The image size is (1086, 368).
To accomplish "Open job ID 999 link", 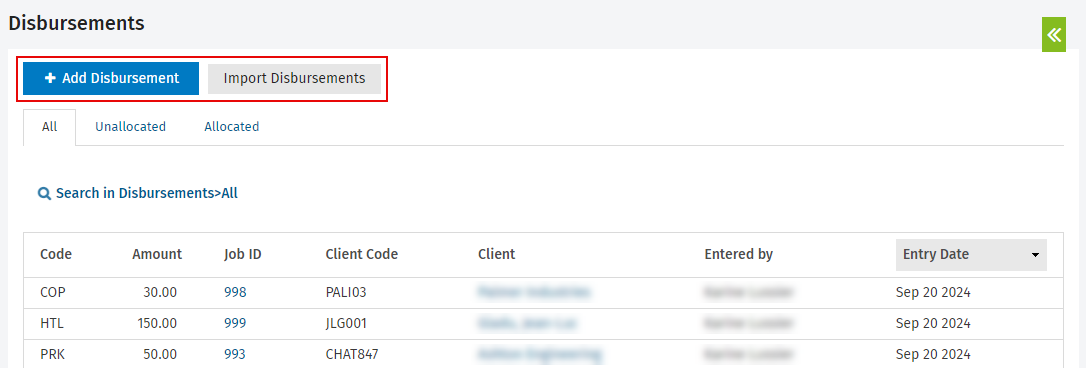I will [235, 324].
